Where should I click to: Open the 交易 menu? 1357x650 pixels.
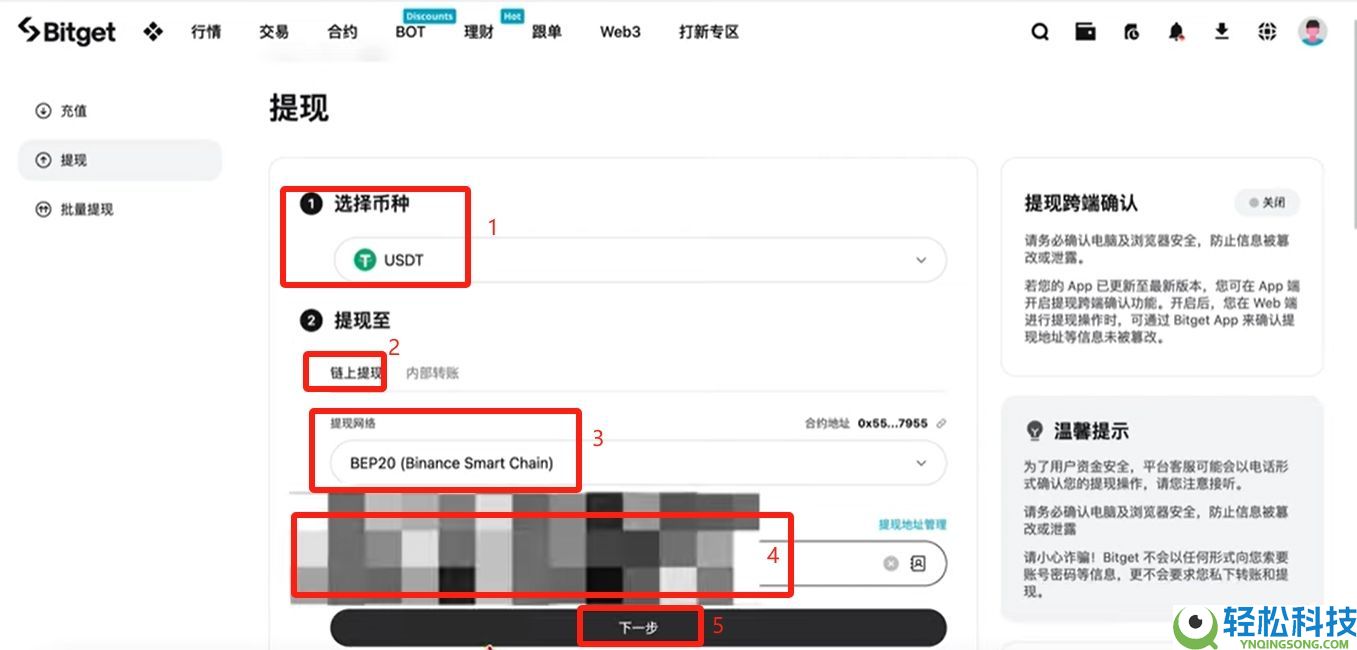(x=274, y=32)
